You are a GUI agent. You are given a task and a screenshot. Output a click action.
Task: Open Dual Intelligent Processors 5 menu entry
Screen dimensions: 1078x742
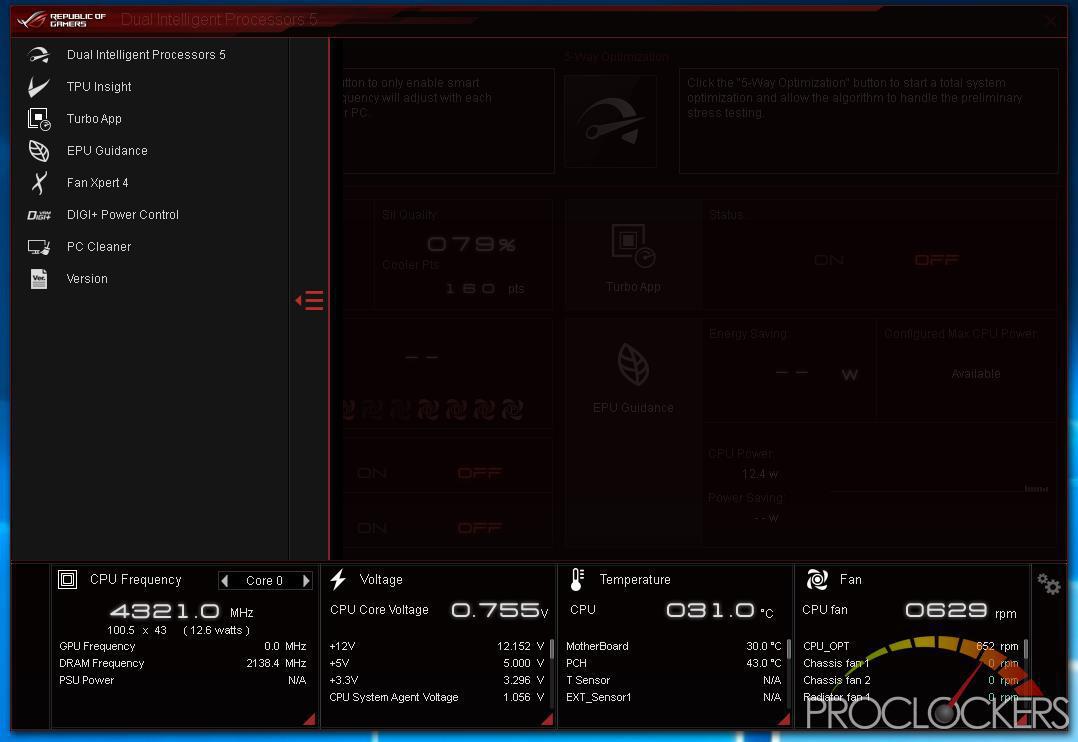tap(146, 55)
